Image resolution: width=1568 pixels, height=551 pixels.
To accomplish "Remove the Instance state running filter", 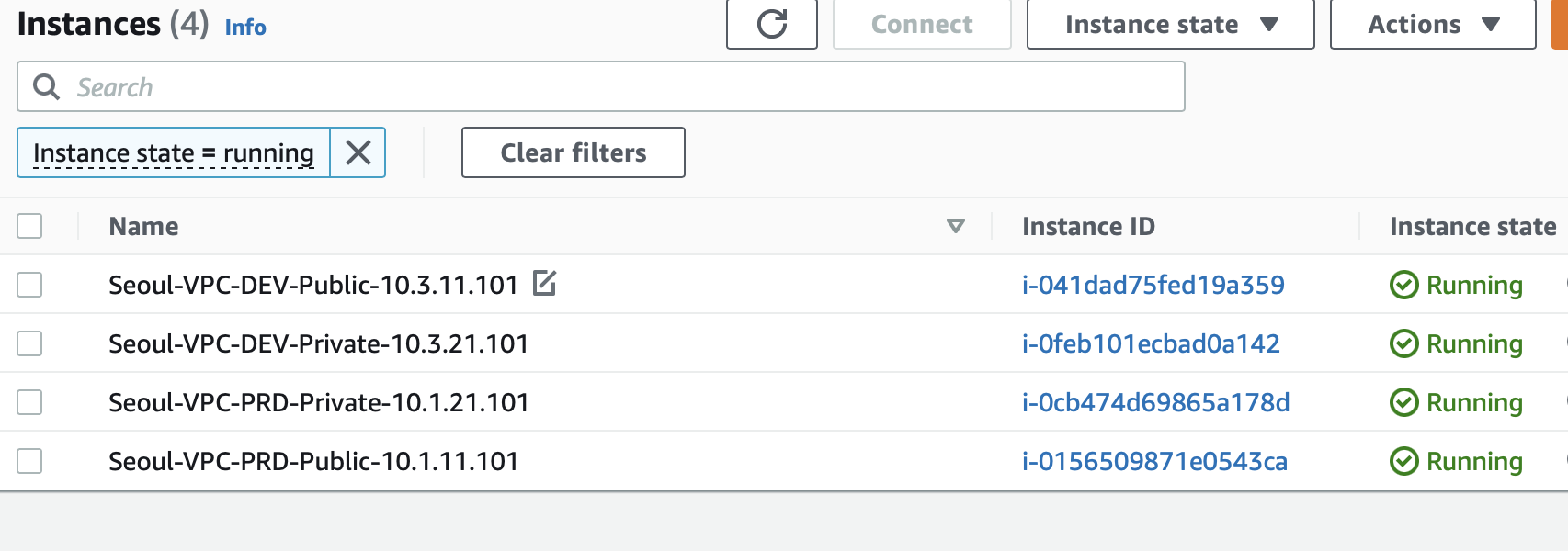I will tap(358, 152).
